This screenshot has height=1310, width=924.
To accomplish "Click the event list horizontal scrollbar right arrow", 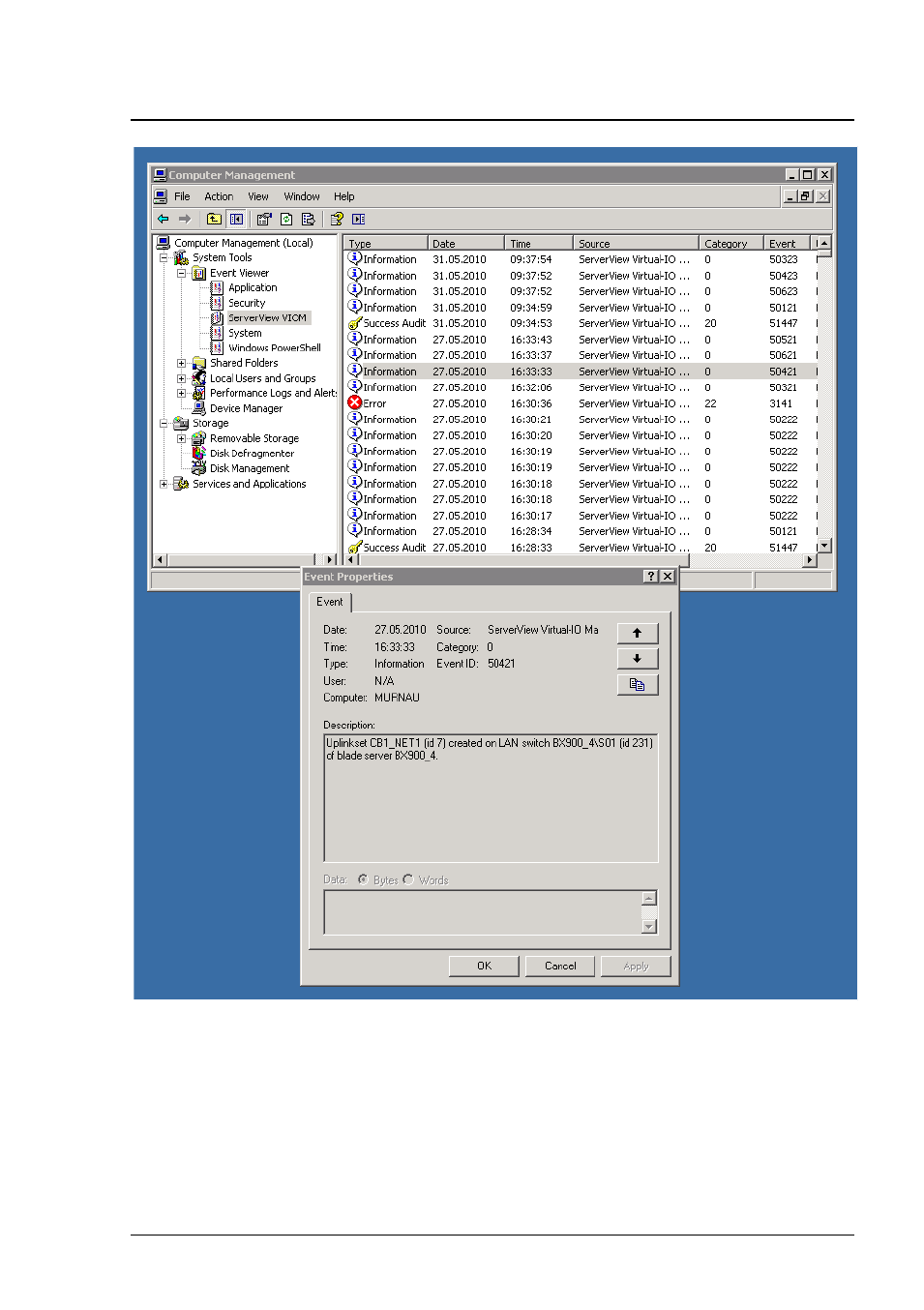I will pos(810,560).
